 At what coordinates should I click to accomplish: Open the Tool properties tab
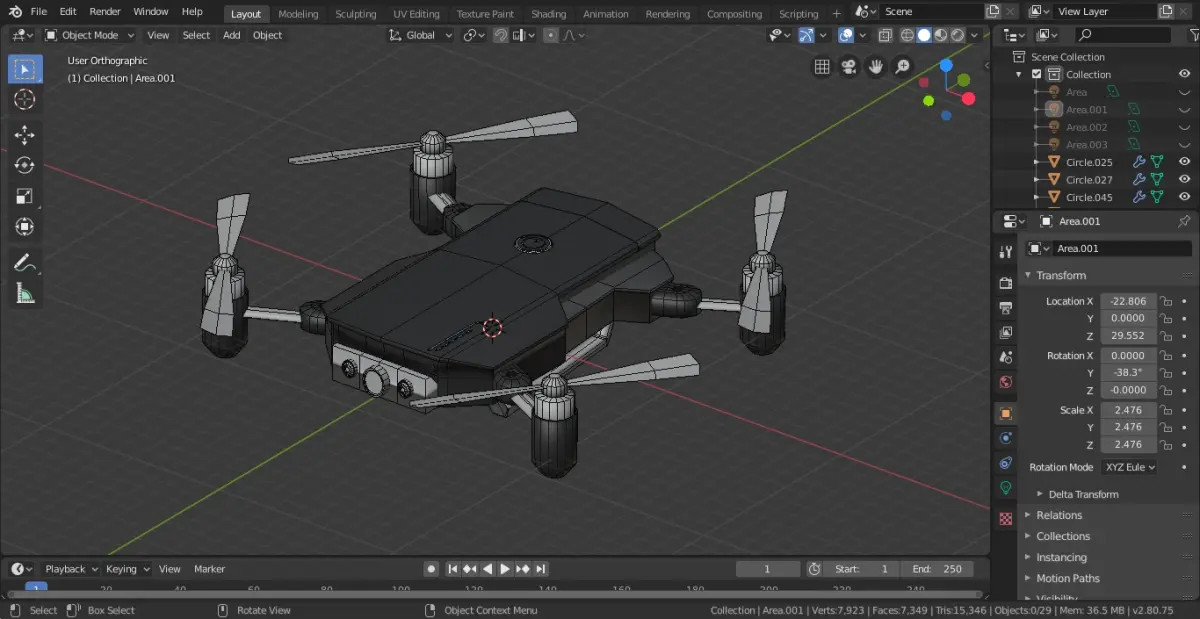coord(1006,252)
